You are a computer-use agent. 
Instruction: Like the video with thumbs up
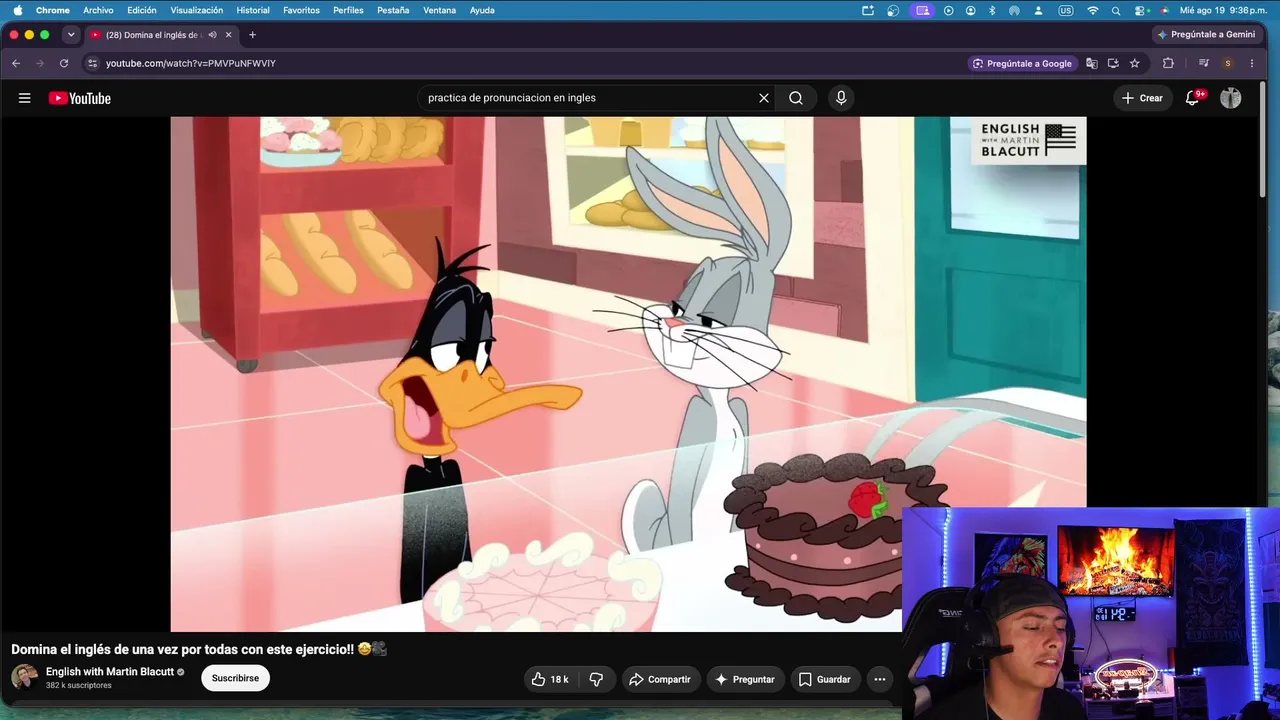pyautogui.click(x=550, y=679)
